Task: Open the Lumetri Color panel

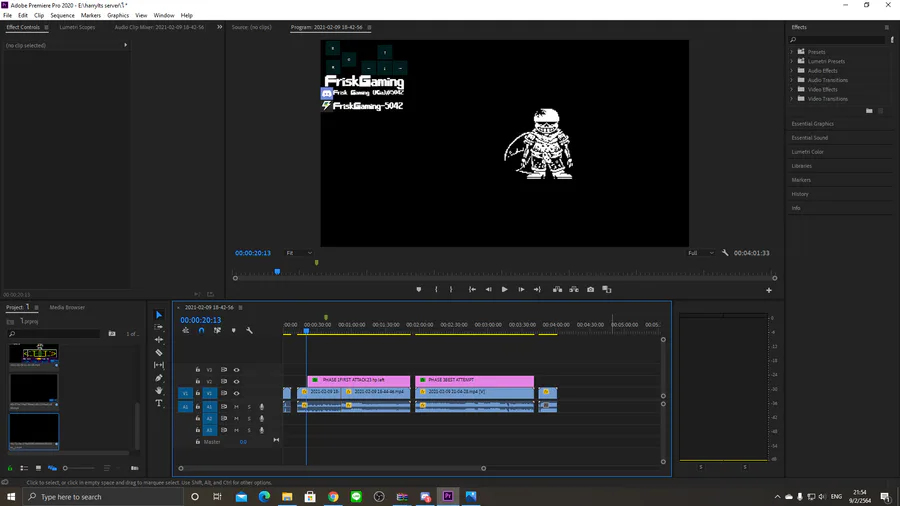Action: (x=807, y=152)
